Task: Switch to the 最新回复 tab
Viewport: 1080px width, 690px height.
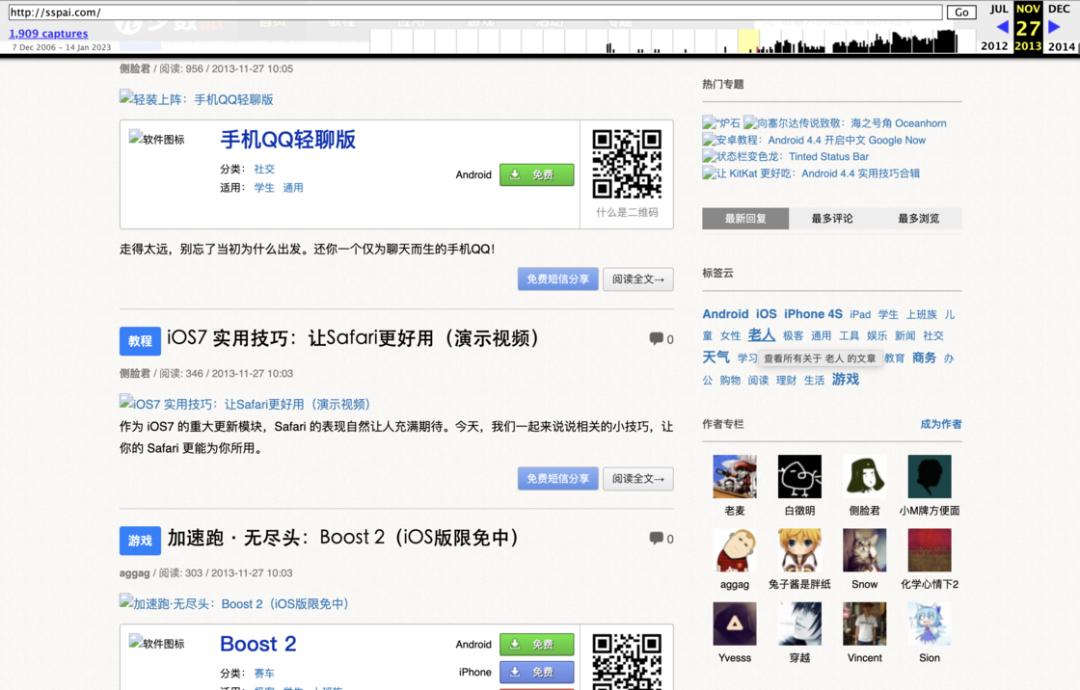Action: pos(745,218)
